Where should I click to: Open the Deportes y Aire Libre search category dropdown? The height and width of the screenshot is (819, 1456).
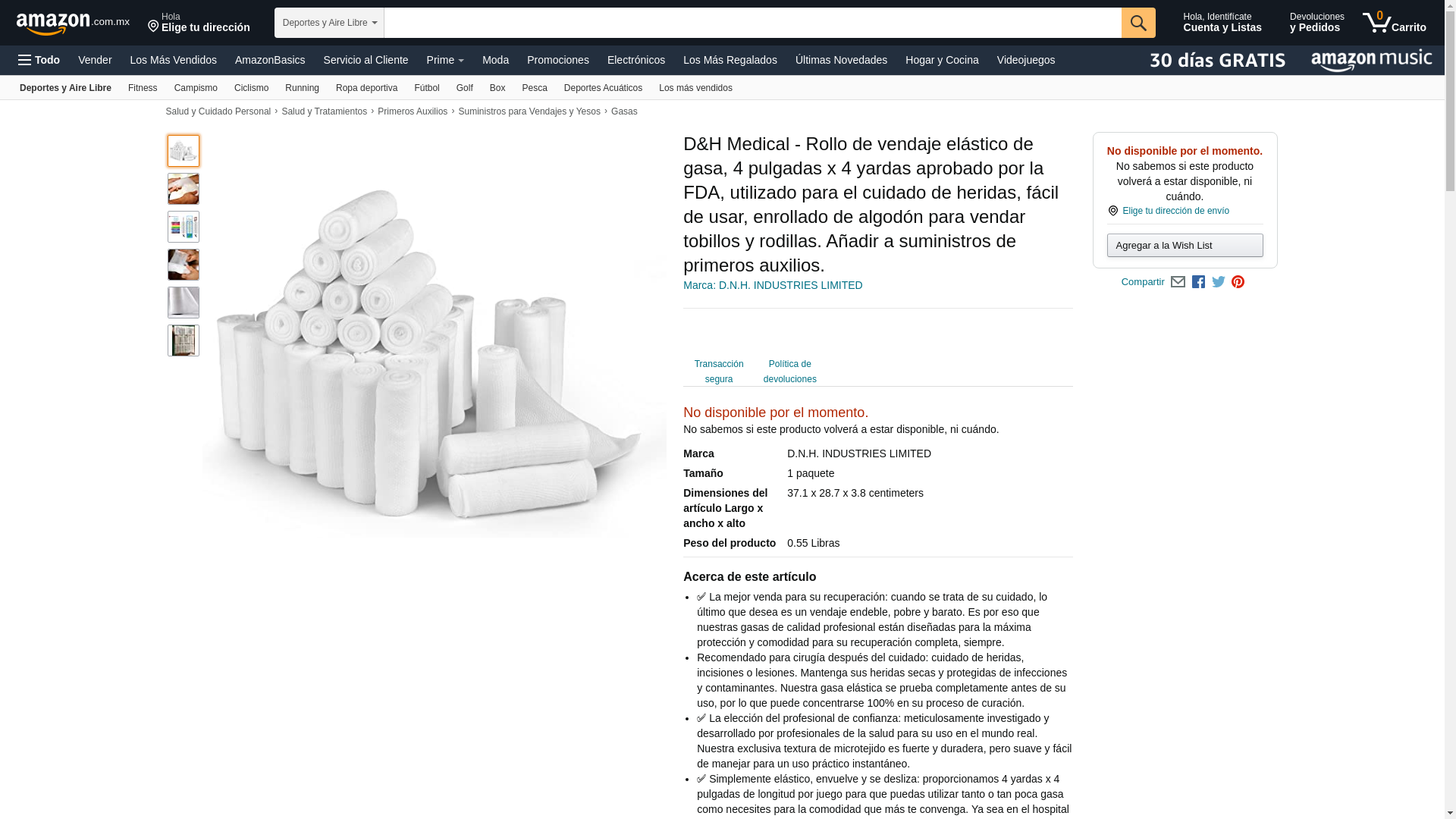point(329,23)
